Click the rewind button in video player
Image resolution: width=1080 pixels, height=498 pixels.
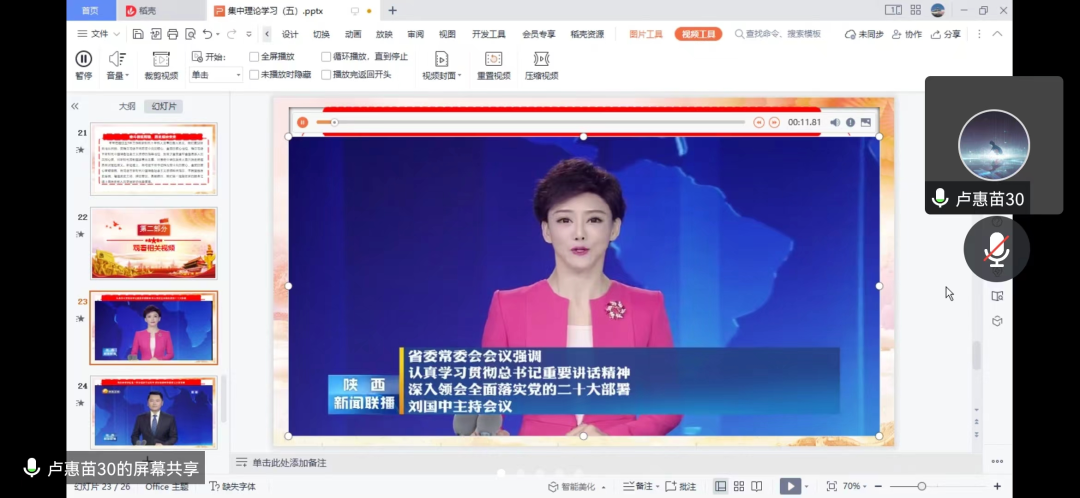759,122
